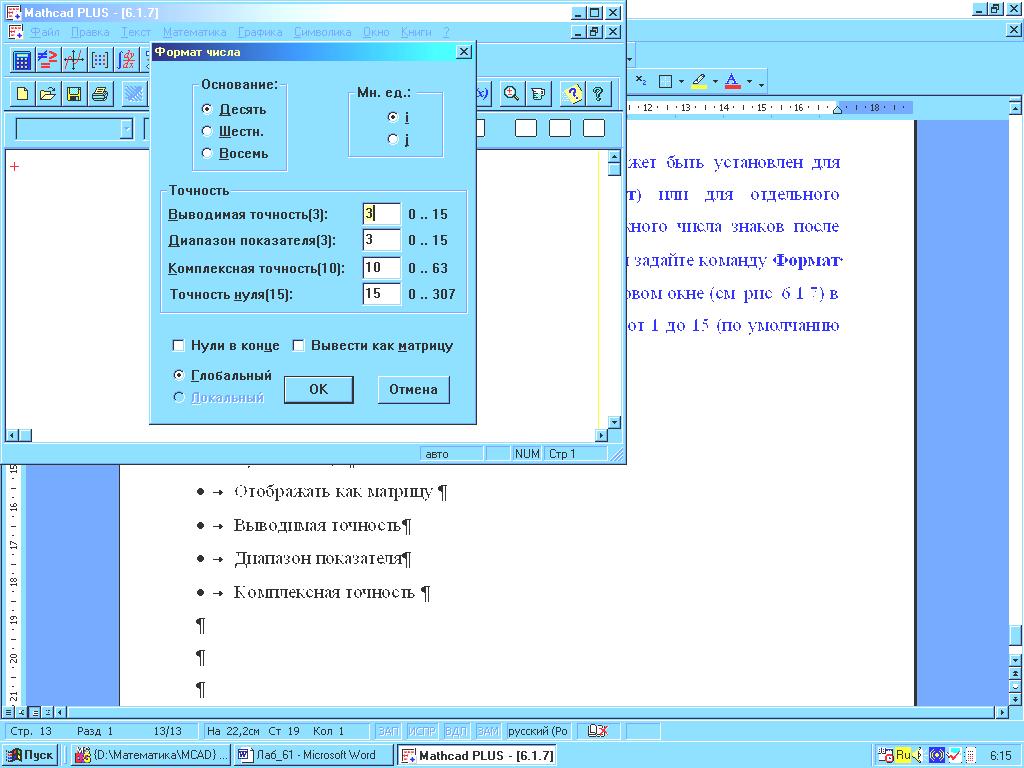This screenshot has width=1024, height=768.
Task: Open the calculus integral and derivative palette
Action: (125, 60)
